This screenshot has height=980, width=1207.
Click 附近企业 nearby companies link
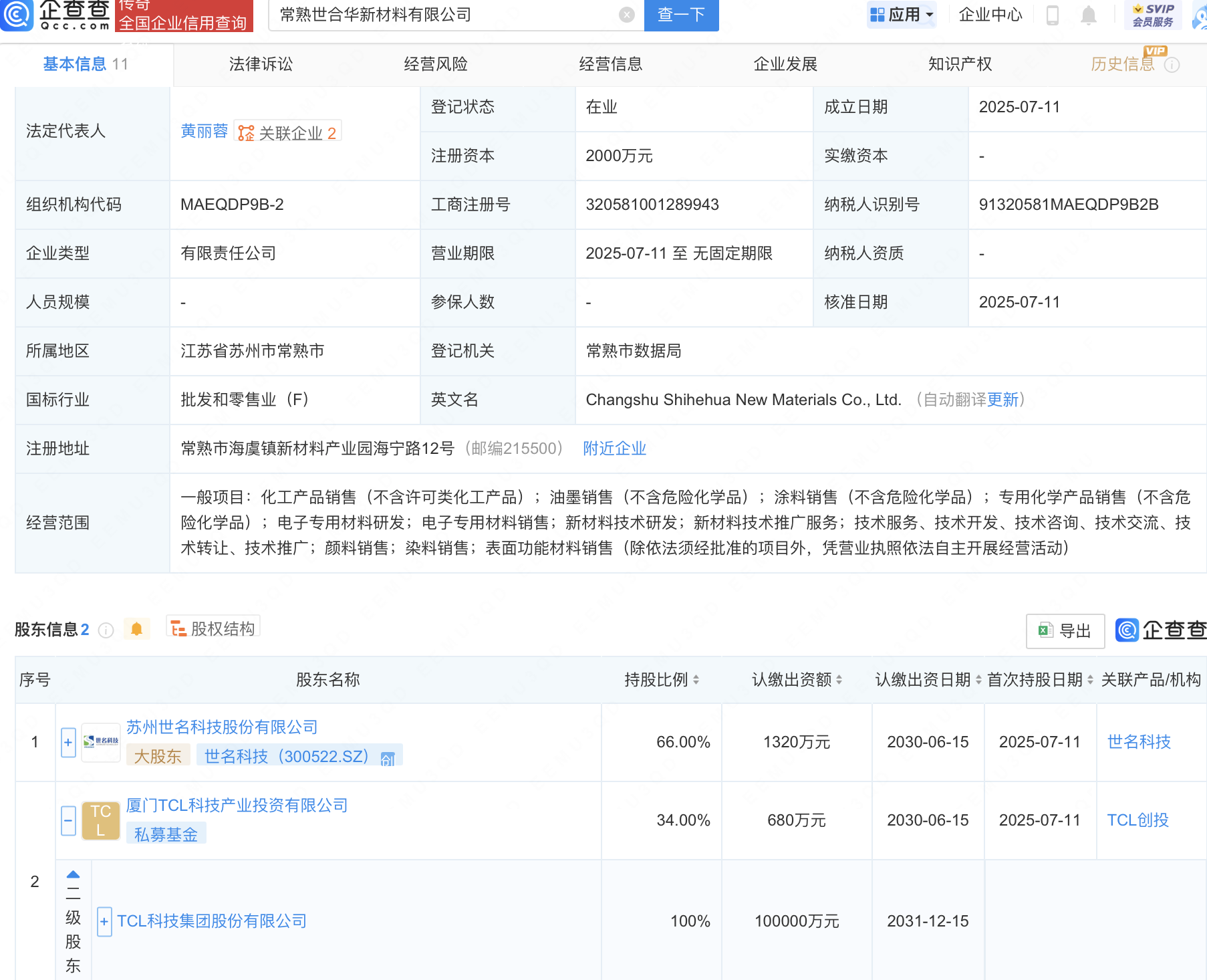point(615,449)
